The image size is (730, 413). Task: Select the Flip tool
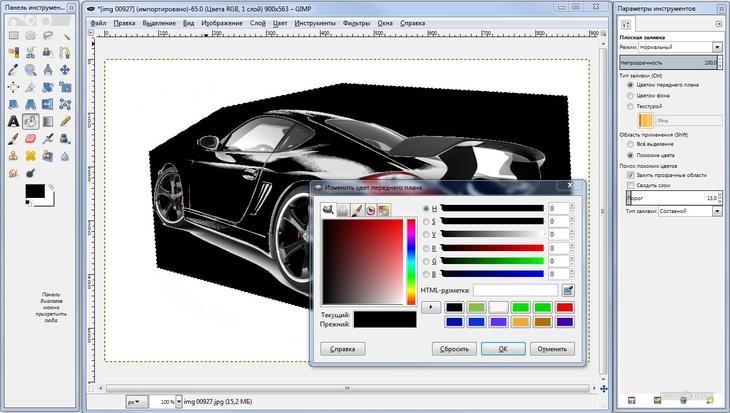pyautogui.click(x=47, y=104)
